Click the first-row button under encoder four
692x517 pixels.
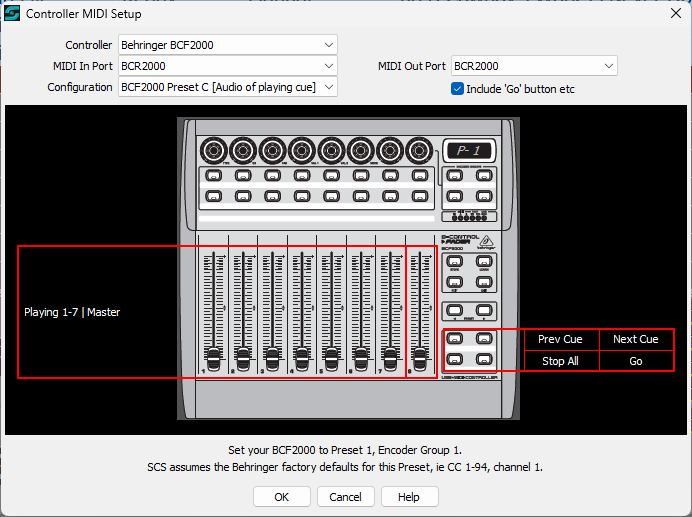click(302, 176)
